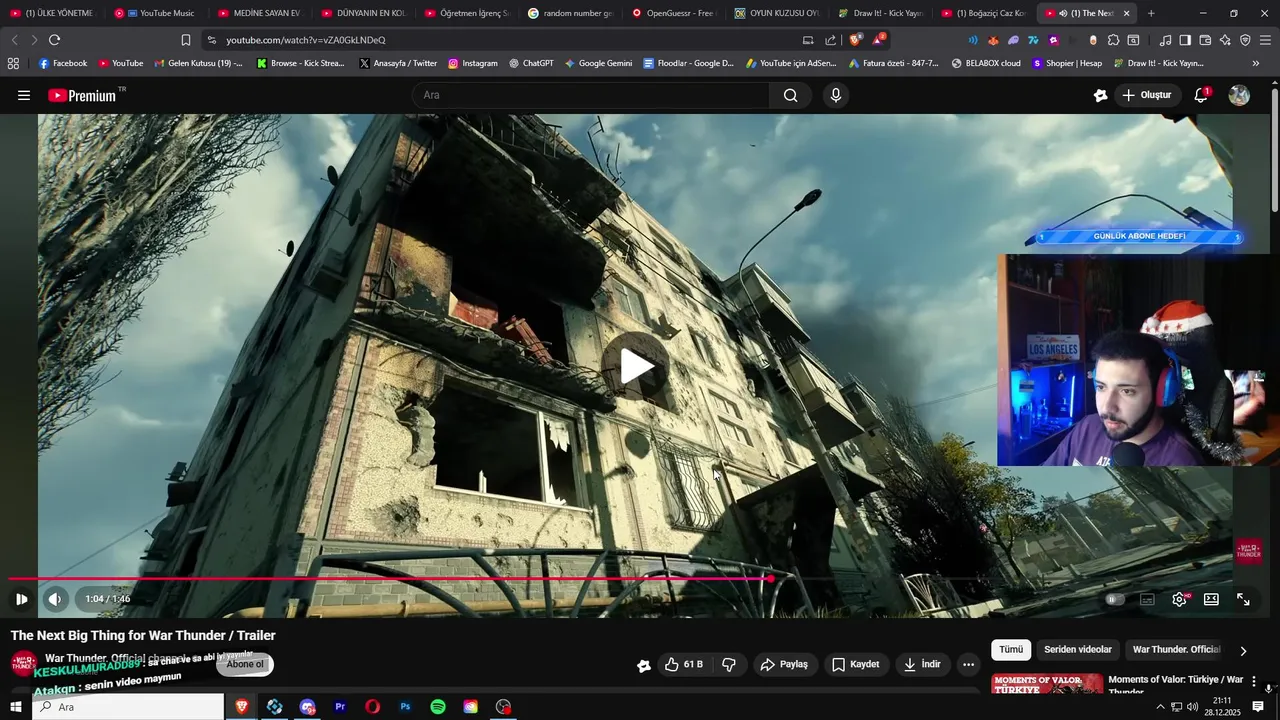Open Brave Leo AI sparkle icon

pos(1225,40)
